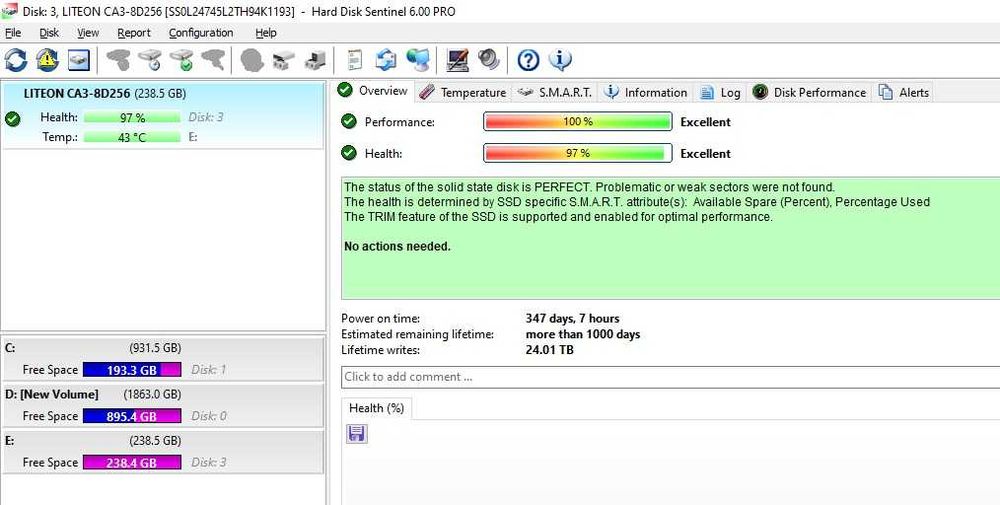Click the monitor with pen configuration icon

(457, 61)
